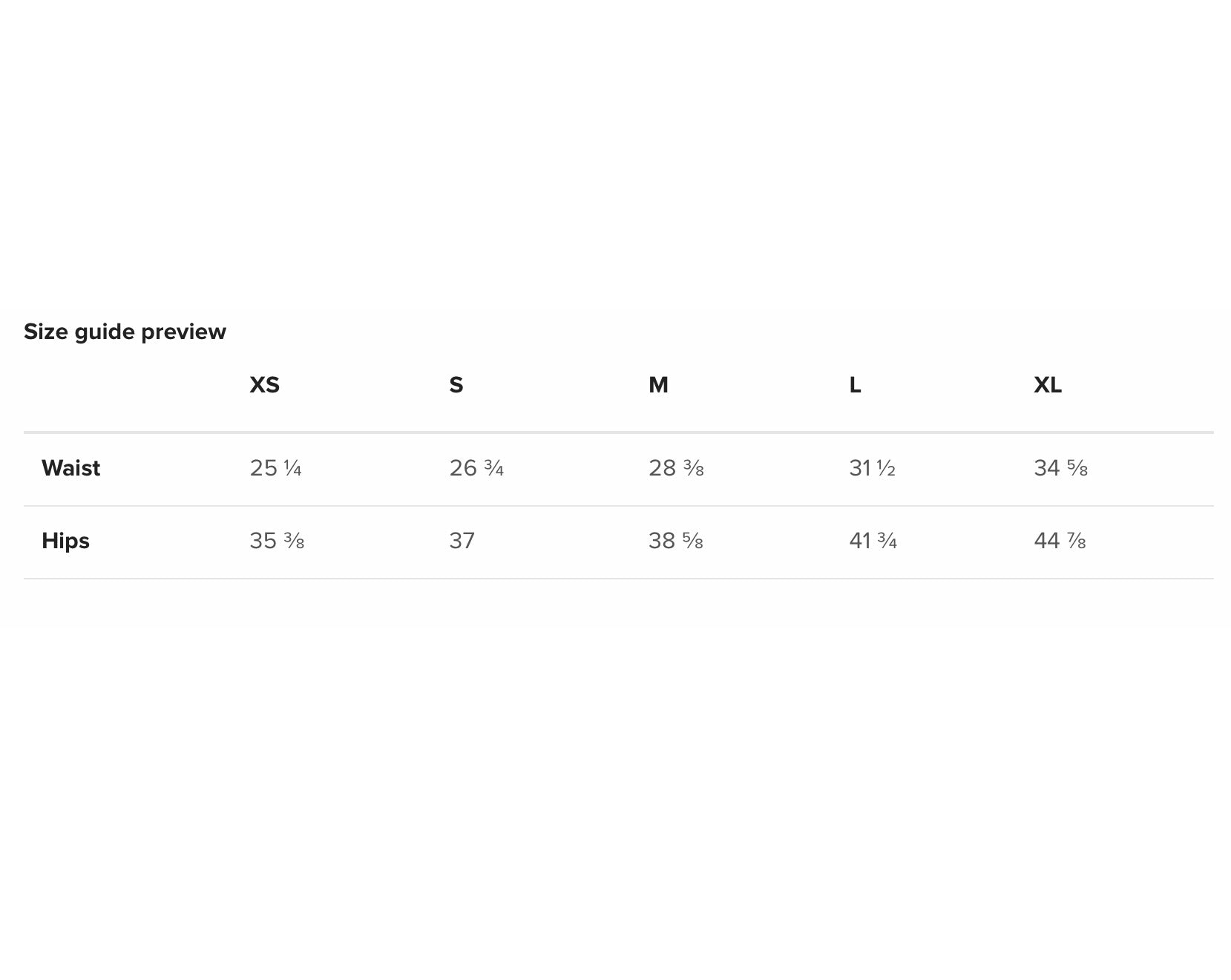Click the Hips row label
Screen dimensions: 1231x980
click(65, 541)
